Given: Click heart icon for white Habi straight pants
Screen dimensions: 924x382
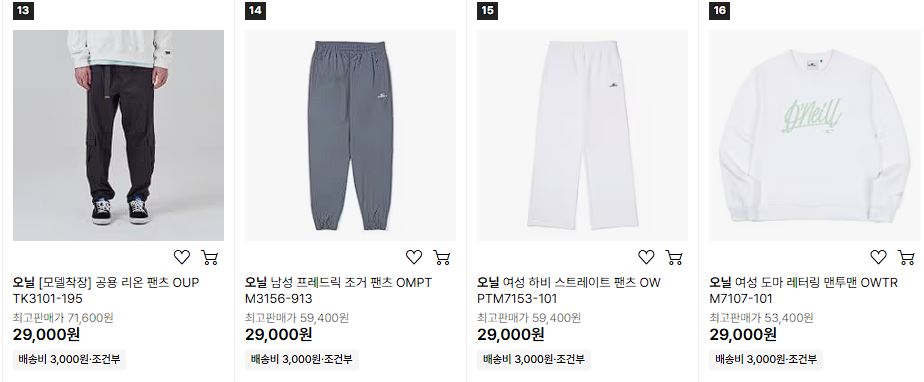Looking at the screenshot, I should click(x=646, y=257).
